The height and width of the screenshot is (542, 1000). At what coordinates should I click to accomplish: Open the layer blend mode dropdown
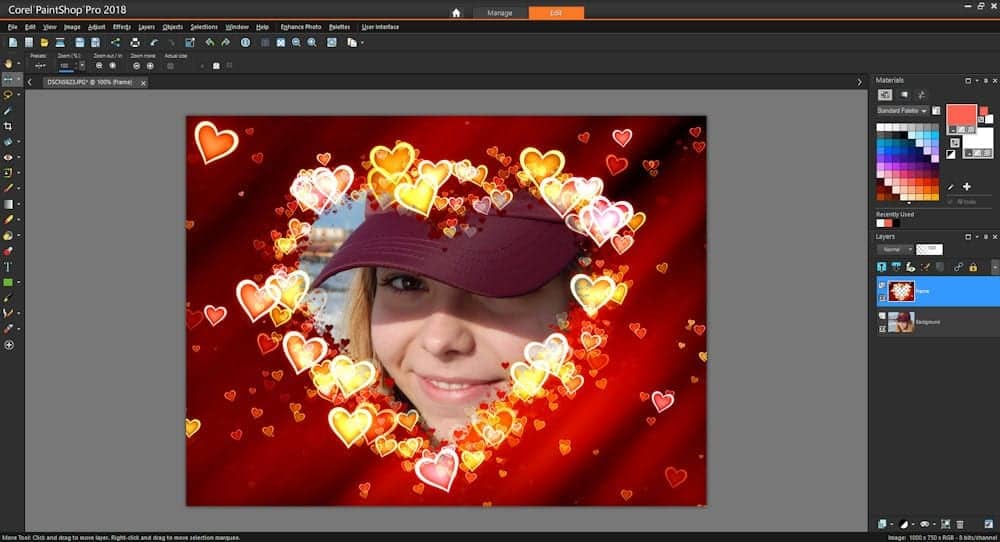pos(895,249)
